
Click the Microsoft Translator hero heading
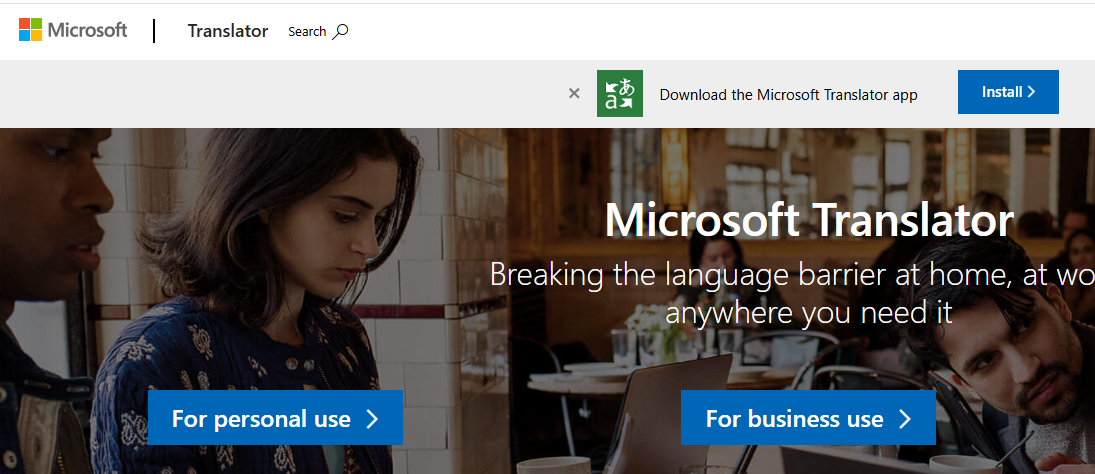pos(809,220)
